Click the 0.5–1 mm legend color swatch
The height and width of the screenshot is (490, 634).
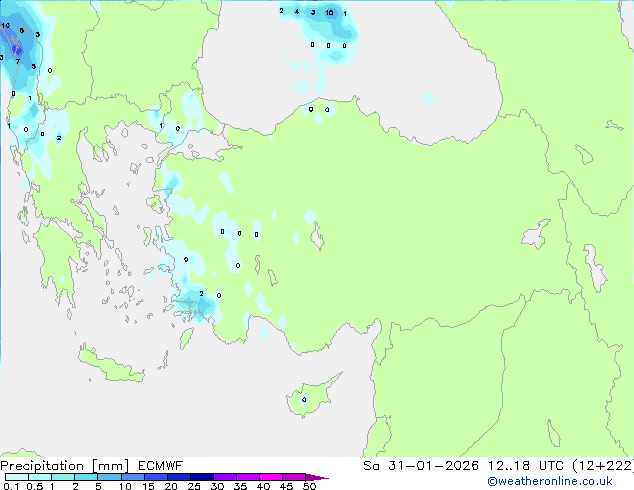tap(40, 477)
